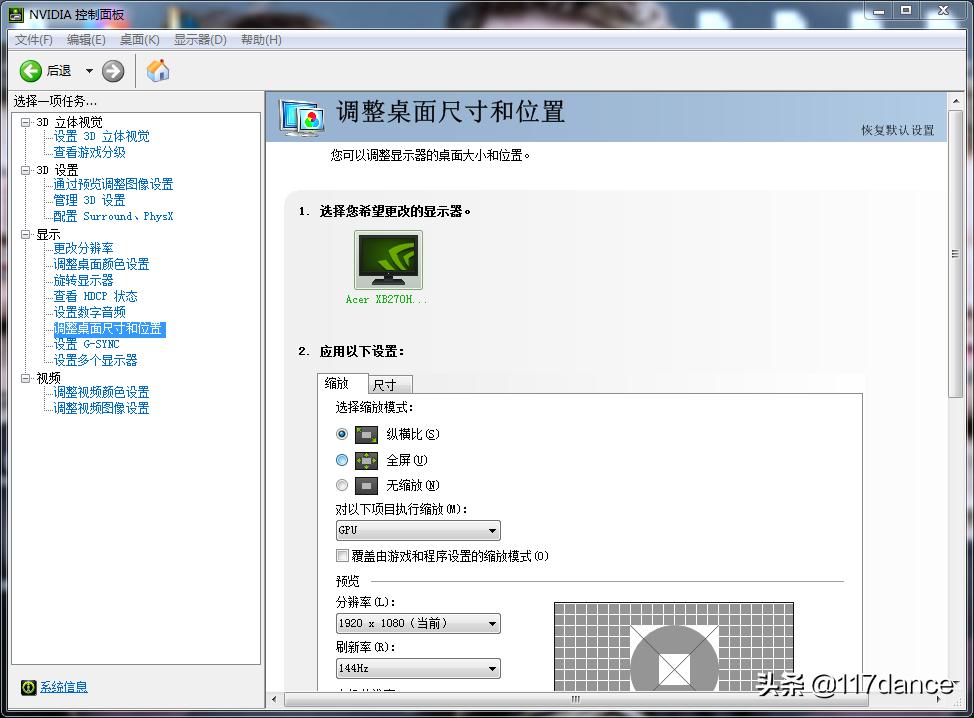The width and height of the screenshot is (974, 718).
Task: Open the NVIDIA home page icon
Action: tap(157, 70)
